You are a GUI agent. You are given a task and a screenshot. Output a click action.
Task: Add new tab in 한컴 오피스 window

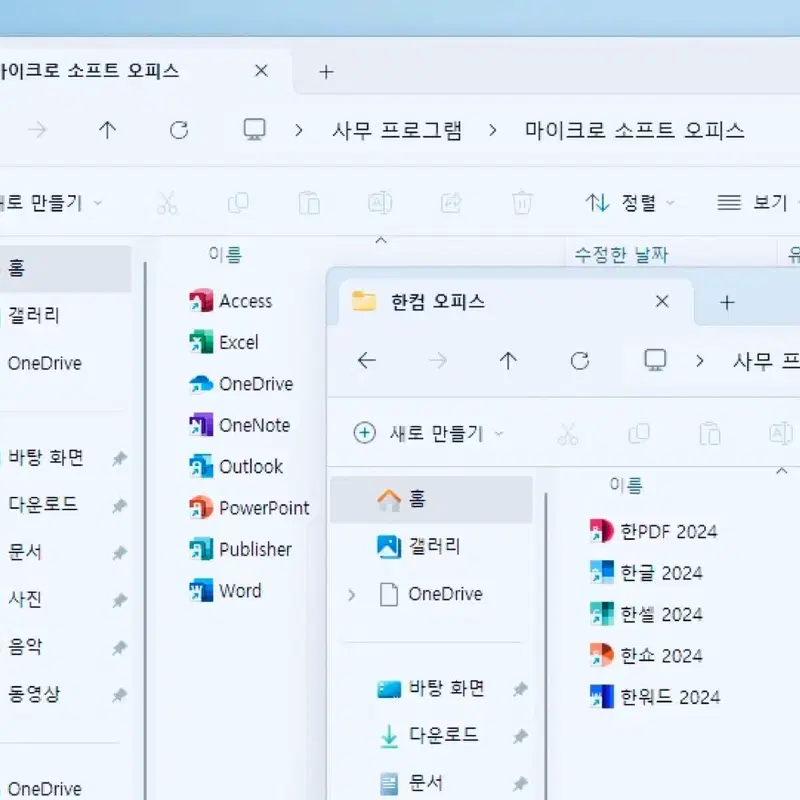point(727,303)
